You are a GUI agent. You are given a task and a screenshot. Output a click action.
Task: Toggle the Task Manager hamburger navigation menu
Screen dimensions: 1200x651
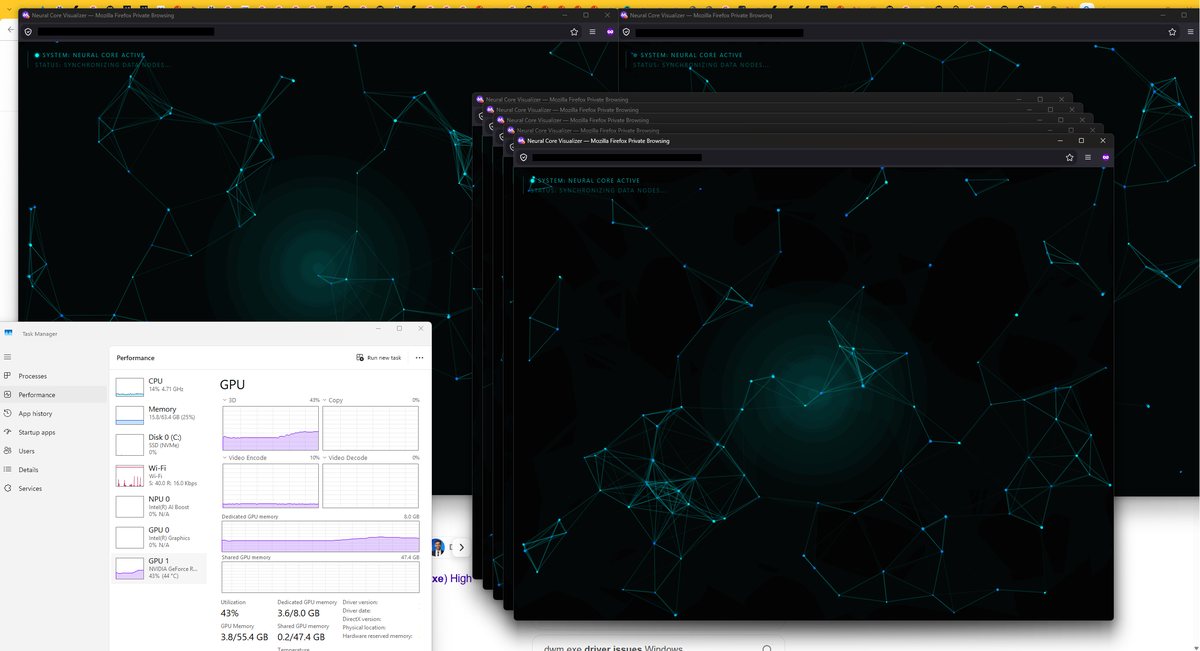(x=8, y=356)
